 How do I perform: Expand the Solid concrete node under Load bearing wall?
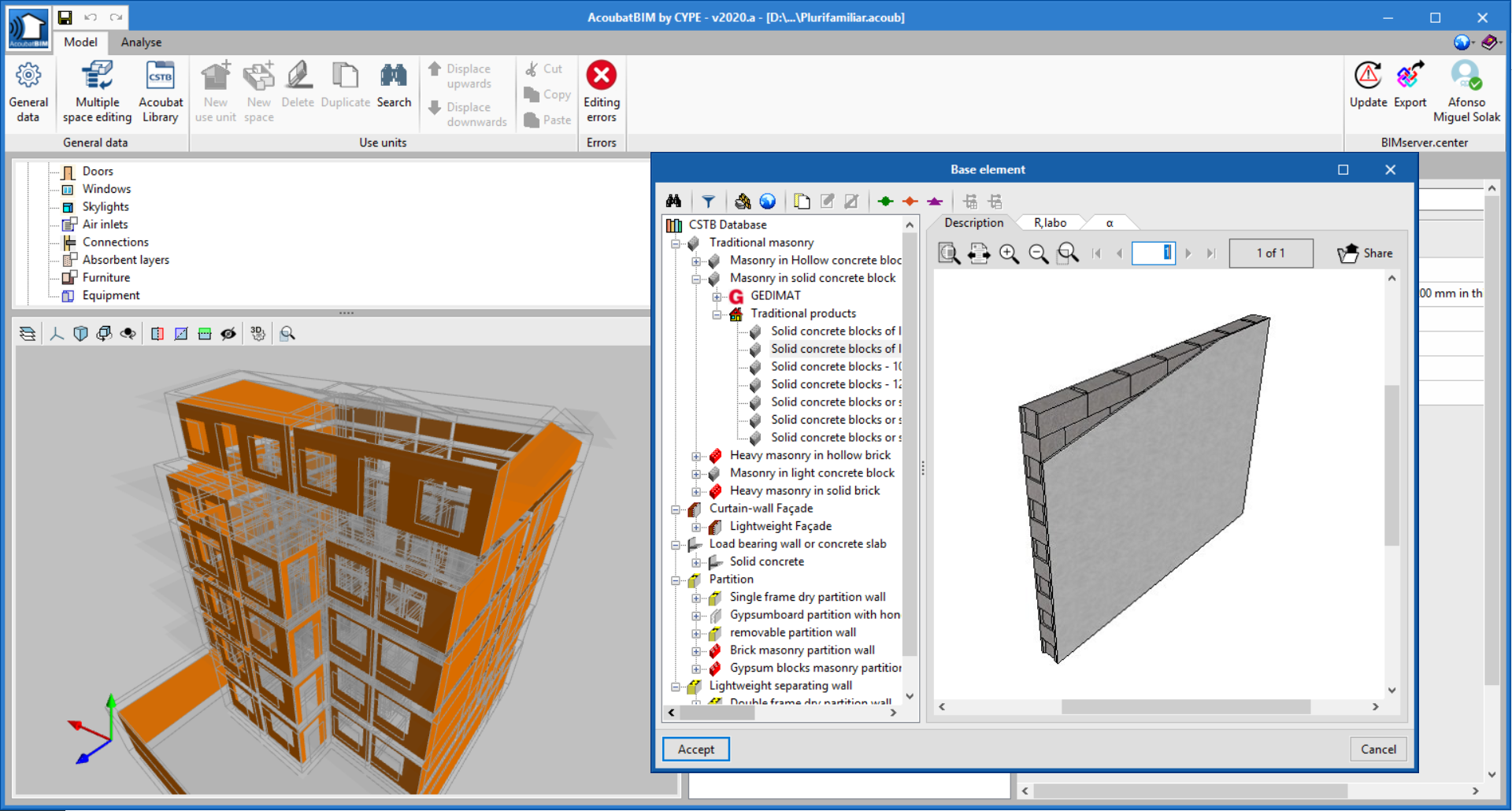click(x=696, y=561)
